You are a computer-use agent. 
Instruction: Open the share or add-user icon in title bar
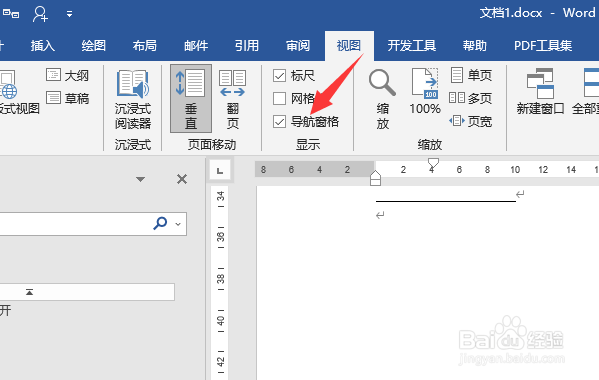click(x=40, y=14)
